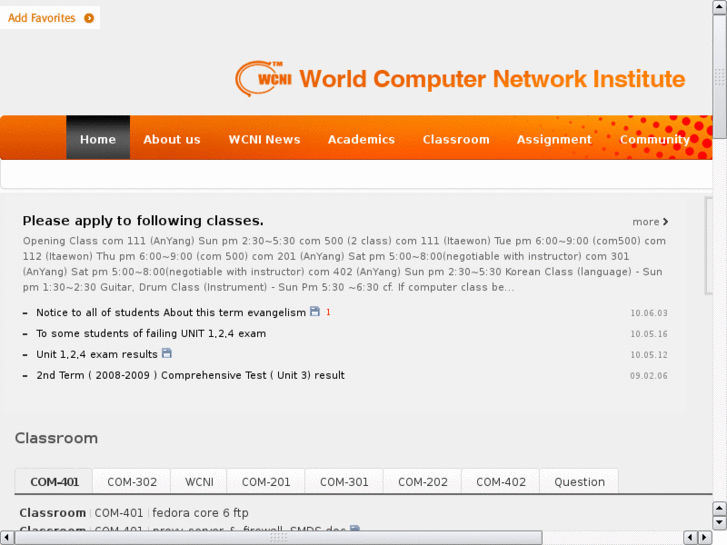
Task: Open the About us menu
Action: point(172,140)
